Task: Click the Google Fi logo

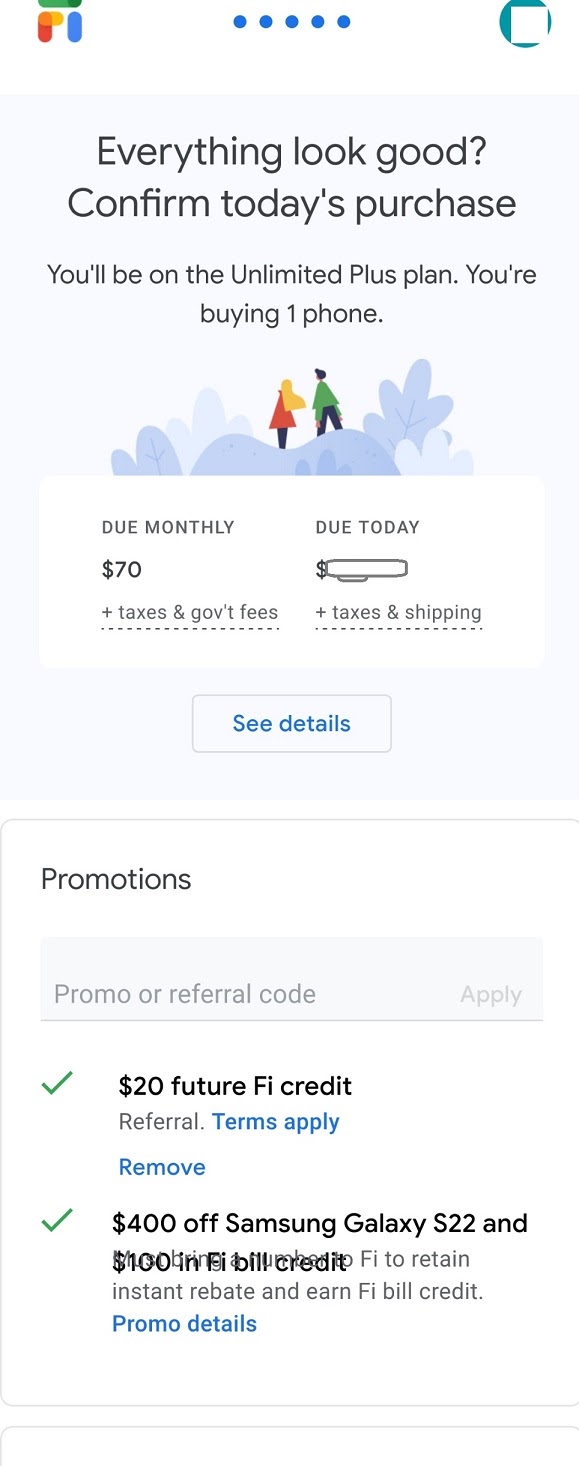Action: [x=58, y=22]
